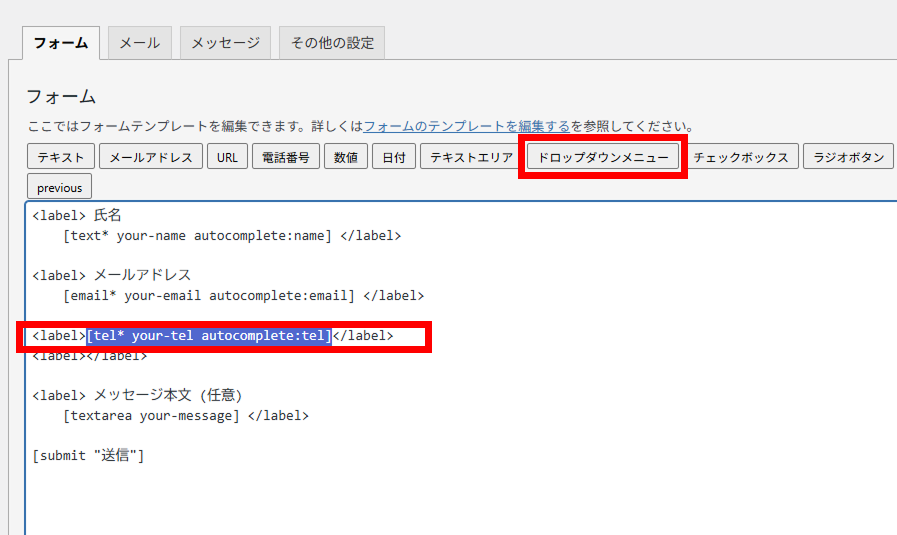Insert a ラジオボタン tag
The height and width of the screenshot is (535, 897).
[x=848, y=157]
